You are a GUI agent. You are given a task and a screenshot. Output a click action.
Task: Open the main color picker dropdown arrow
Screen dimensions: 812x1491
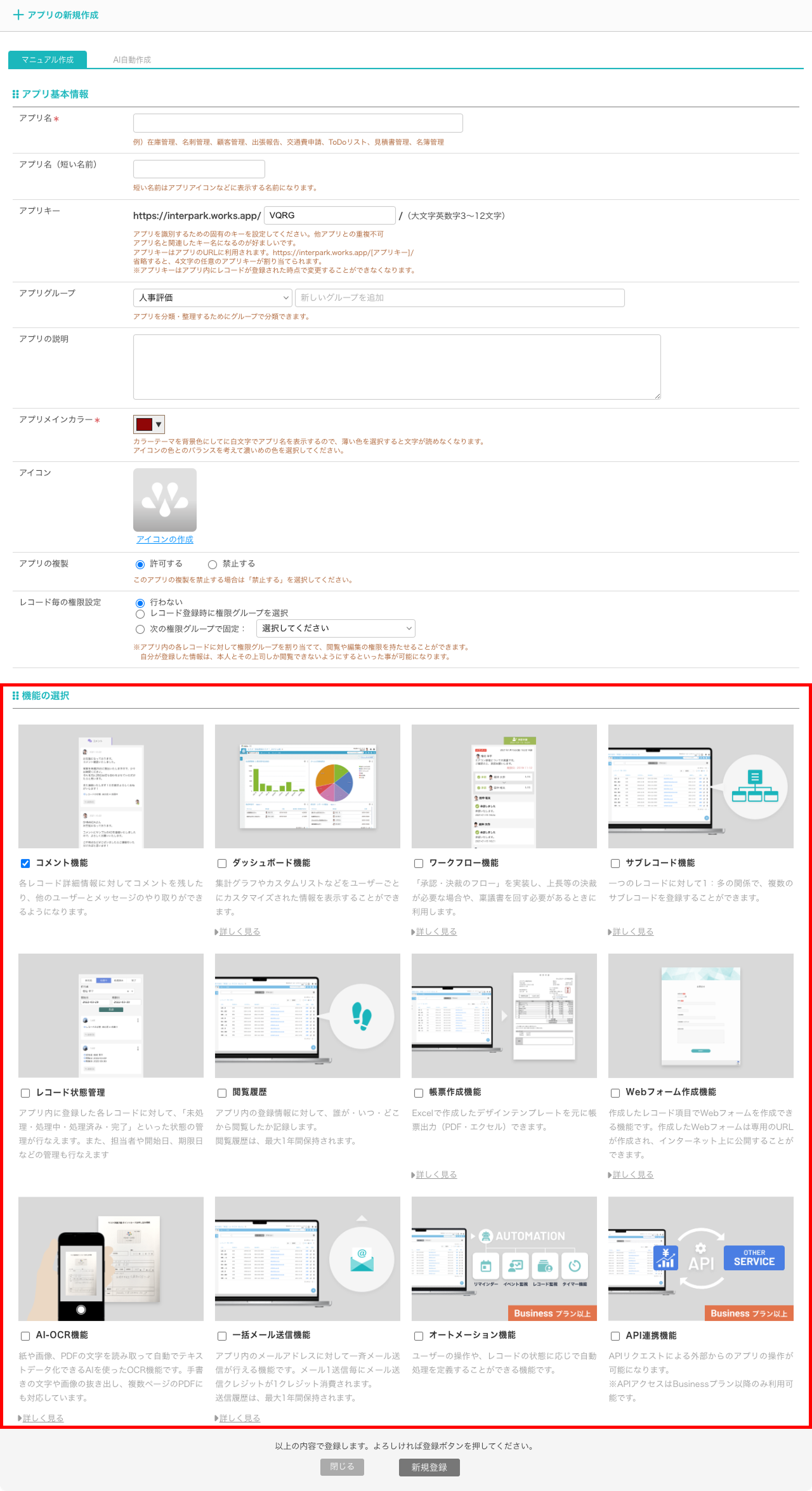(x=159, y=424)
